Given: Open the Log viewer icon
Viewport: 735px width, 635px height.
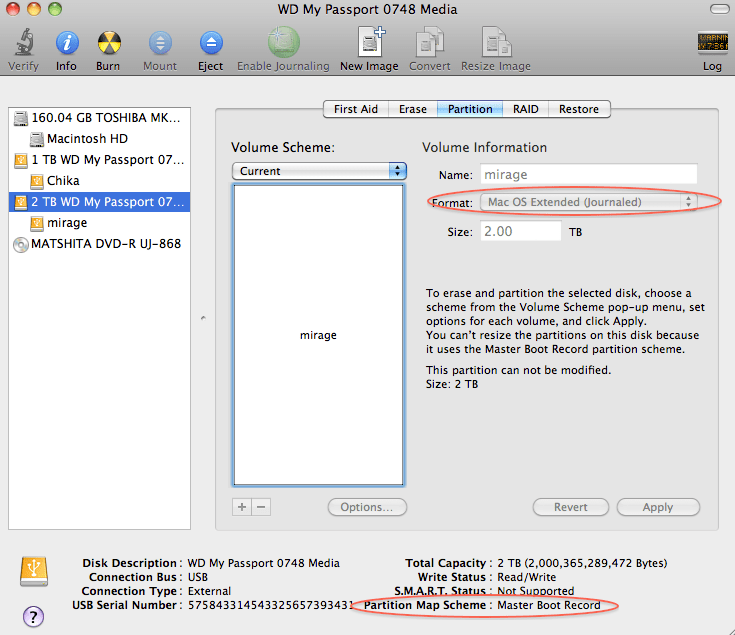Looking at the screenshot, I should [x=712, y=42].
